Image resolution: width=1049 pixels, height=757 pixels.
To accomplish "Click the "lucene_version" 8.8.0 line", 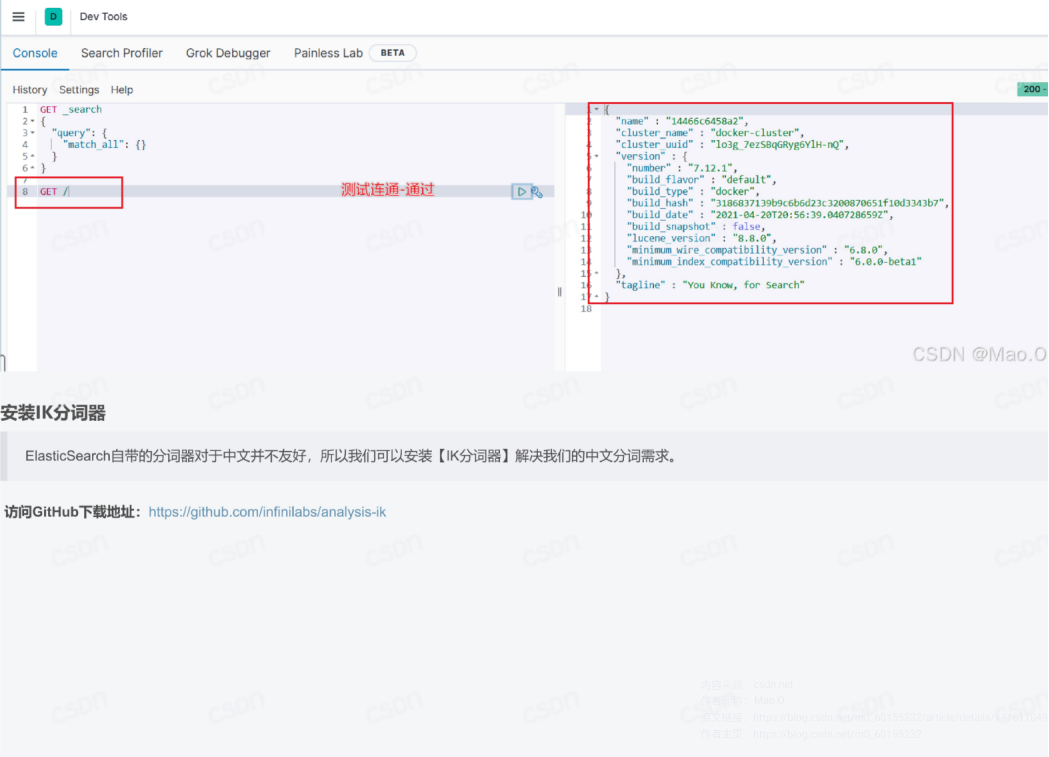I will 702,238.
